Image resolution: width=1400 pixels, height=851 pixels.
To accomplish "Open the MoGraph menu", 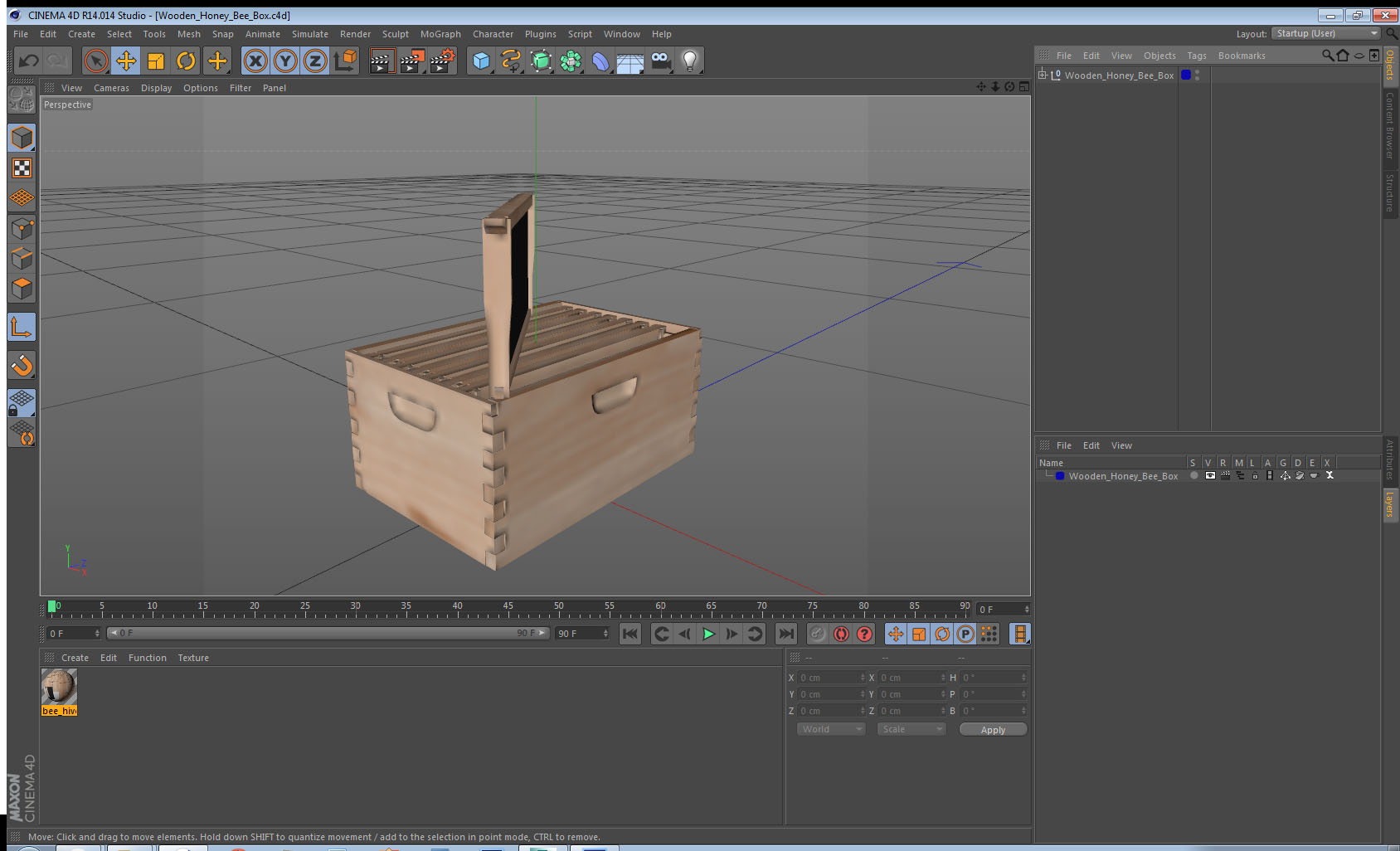I will coord(440,34).
